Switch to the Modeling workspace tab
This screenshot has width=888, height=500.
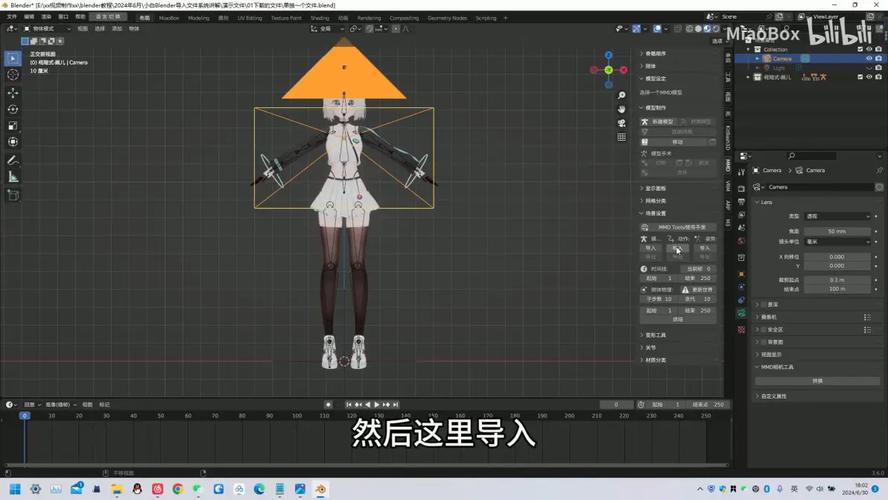[x=198, y=18]
